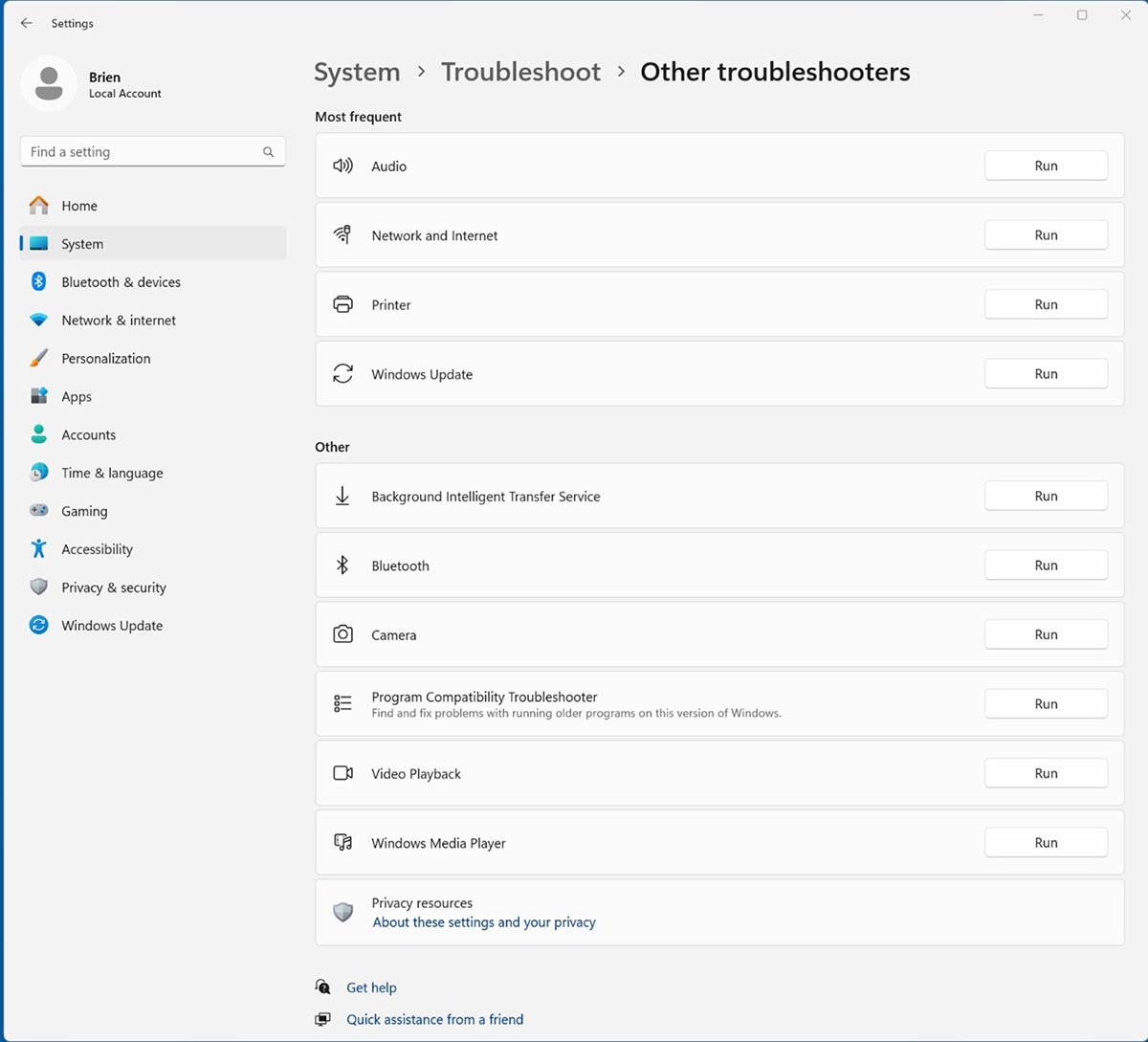Go to Network & internet settings

119,321
